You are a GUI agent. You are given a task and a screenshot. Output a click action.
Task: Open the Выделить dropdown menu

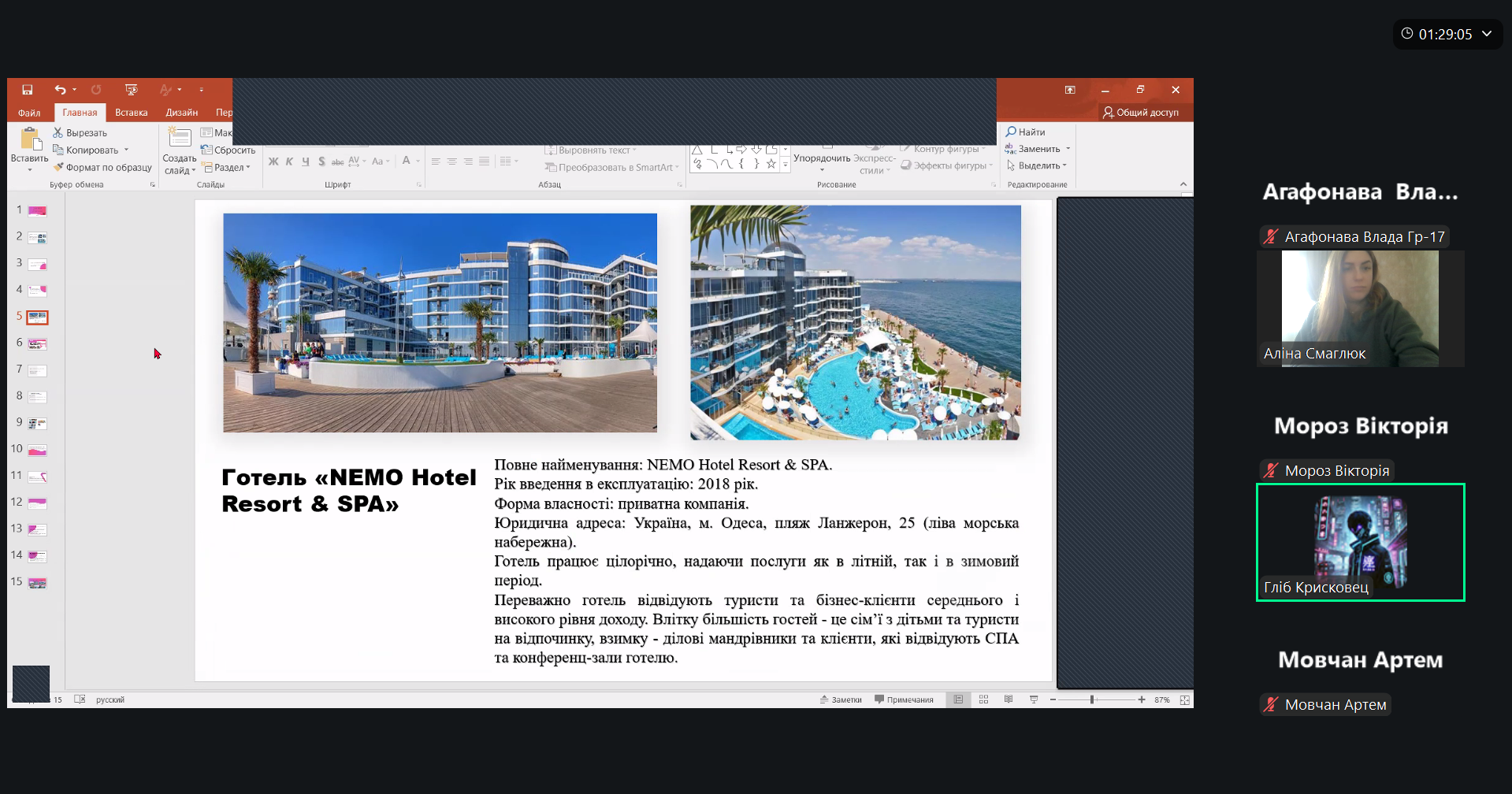[x=1037, y=165]
